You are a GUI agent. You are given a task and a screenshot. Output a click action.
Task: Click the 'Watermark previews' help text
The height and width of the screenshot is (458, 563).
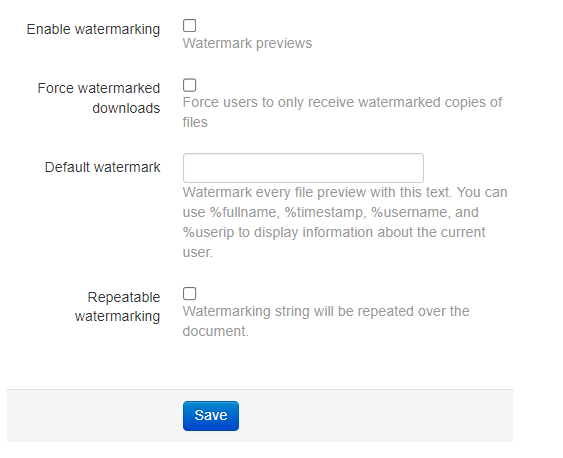(x=247, y=43)
